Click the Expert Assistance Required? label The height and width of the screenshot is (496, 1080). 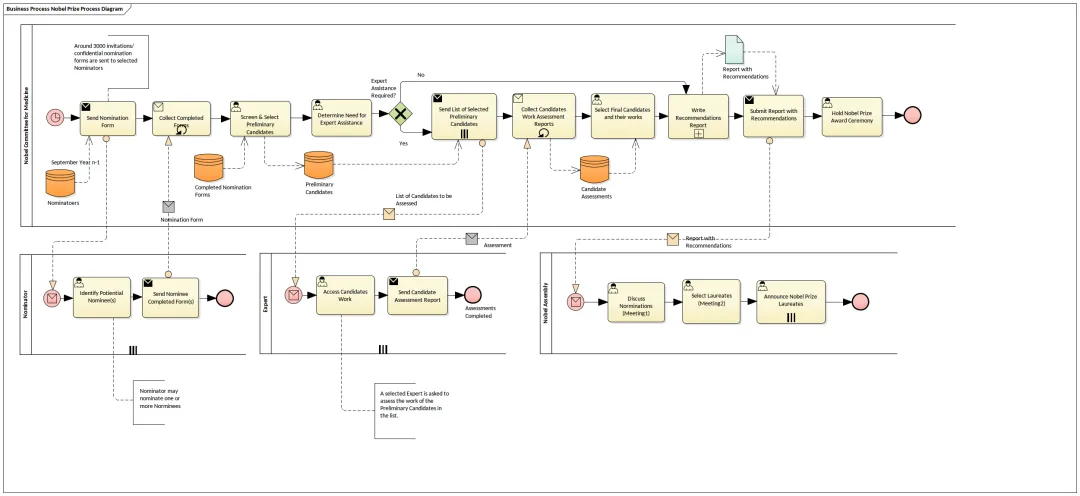click(x=383, y=88)
